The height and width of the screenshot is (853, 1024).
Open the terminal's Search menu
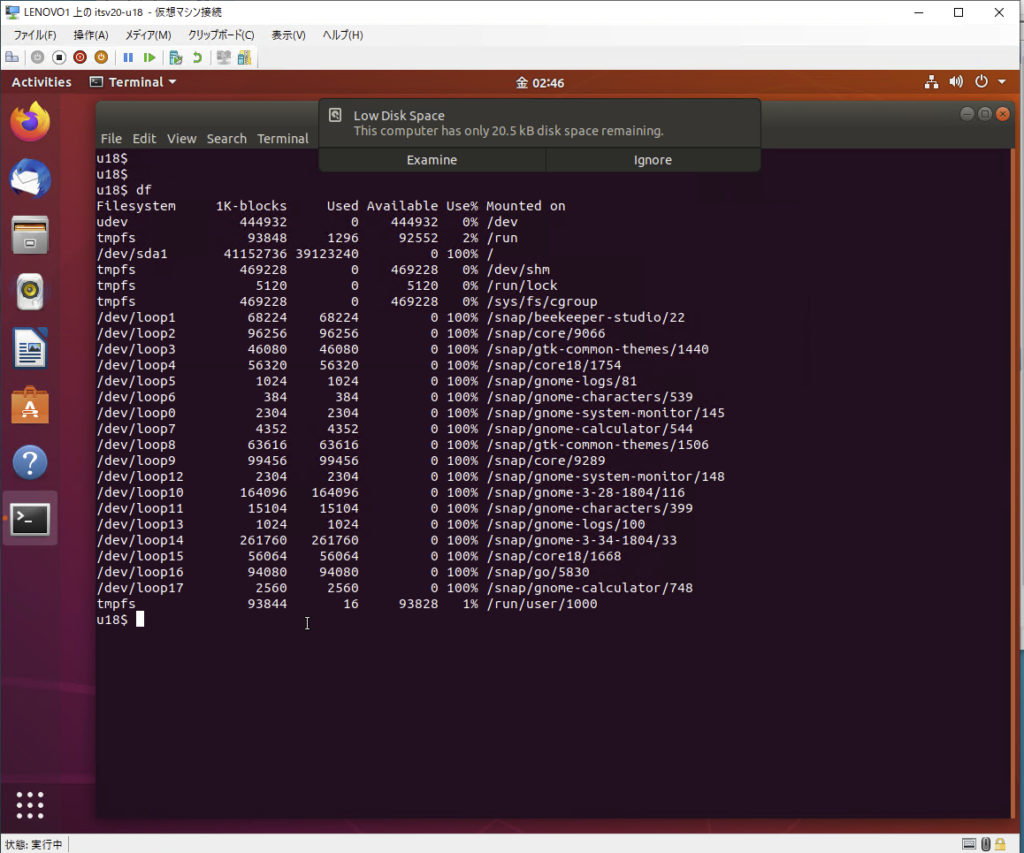click(x=226, y=139)
